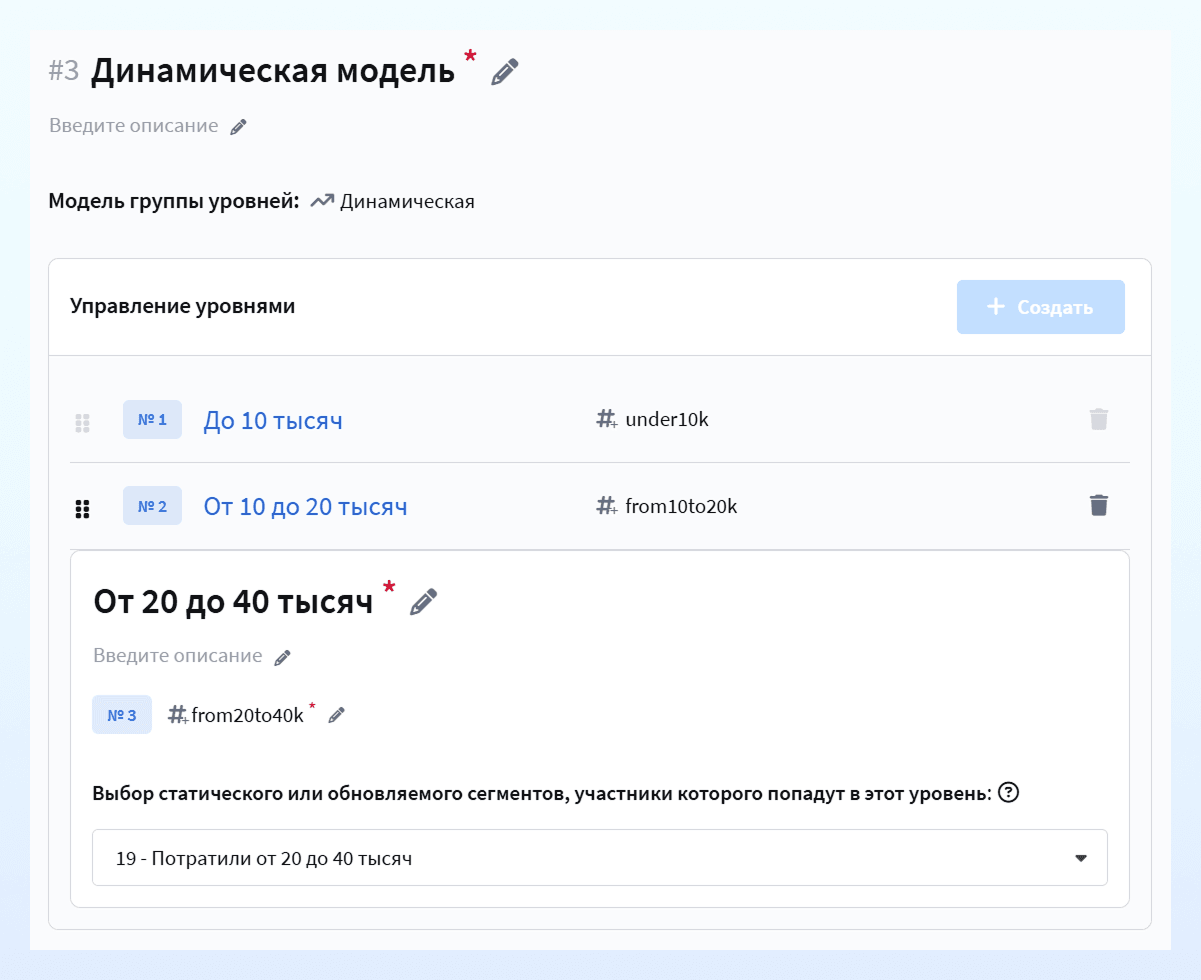Click the № 3 badge
This screenshot has height=980, width=1201.
click(x=122, y=715)
